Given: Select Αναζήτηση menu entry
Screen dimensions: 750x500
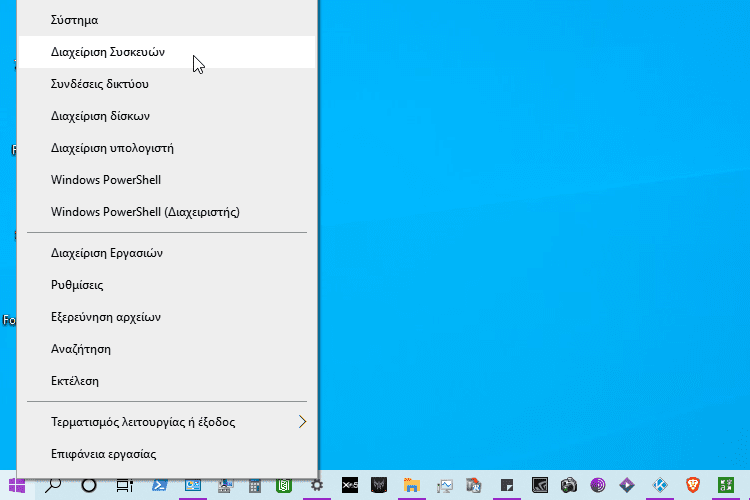Looking at the screenshot, I should coord(167,349).
